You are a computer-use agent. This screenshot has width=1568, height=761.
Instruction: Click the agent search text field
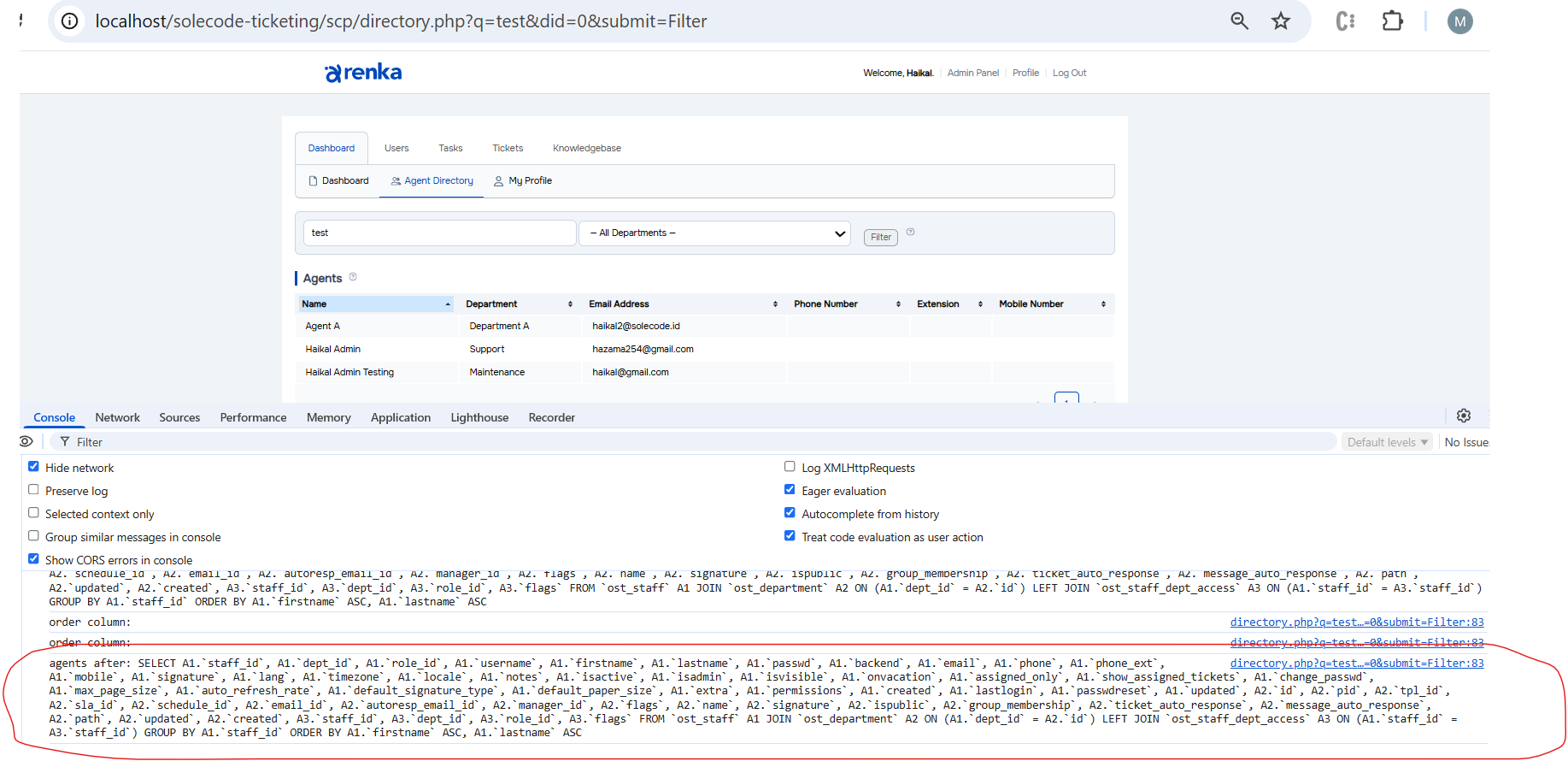point(439,233)
